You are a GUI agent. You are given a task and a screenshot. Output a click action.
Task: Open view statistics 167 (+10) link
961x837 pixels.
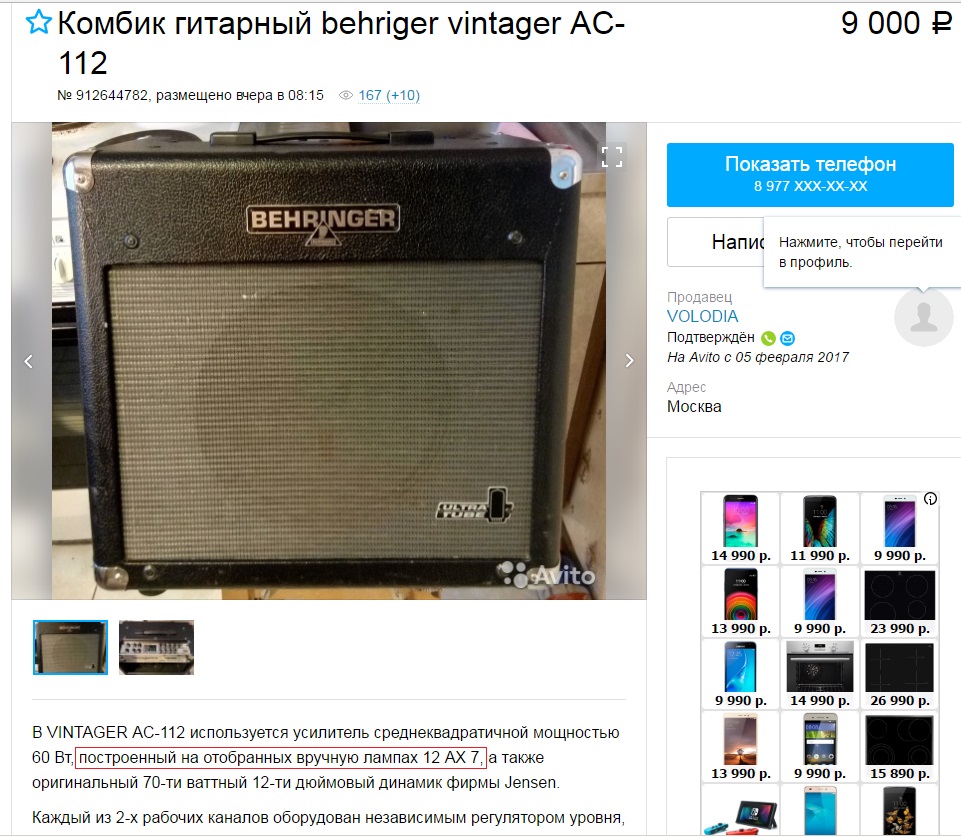coord(389,96)
